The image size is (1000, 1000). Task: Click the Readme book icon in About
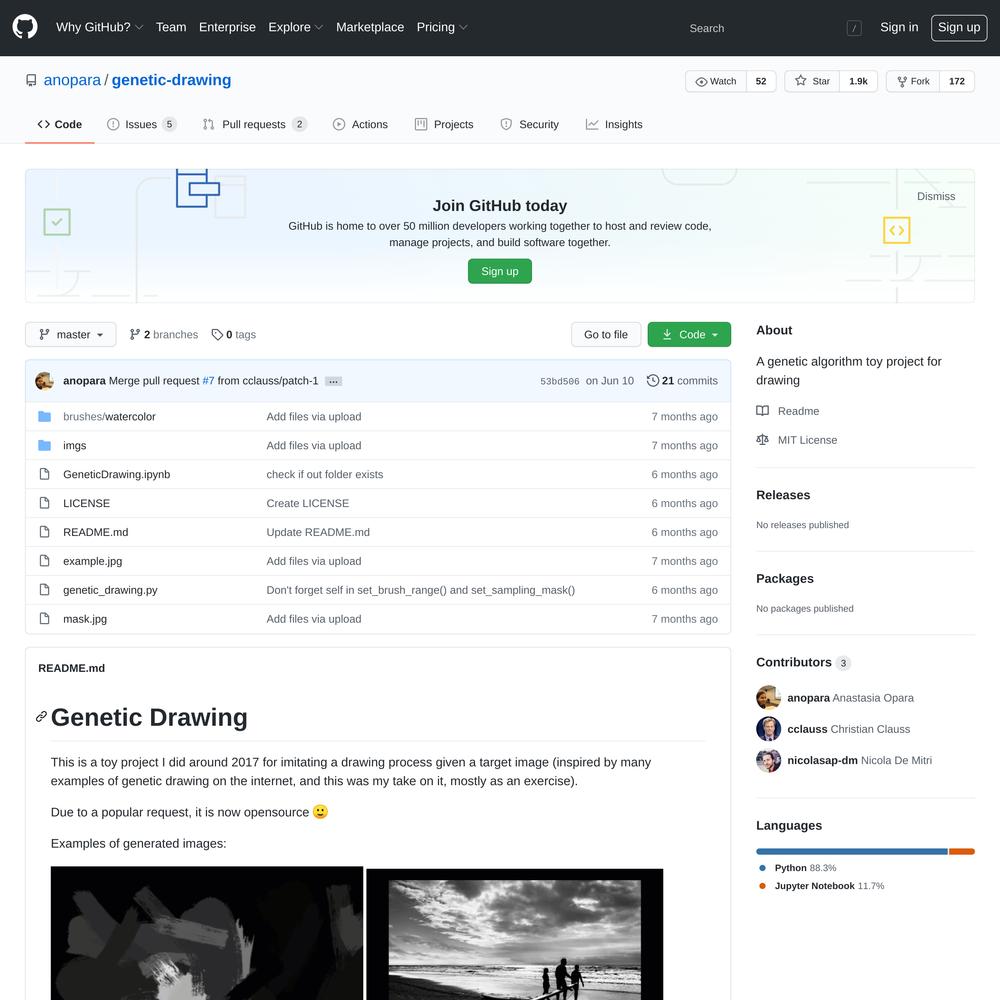pyautogui.click(x=762, y=411)
